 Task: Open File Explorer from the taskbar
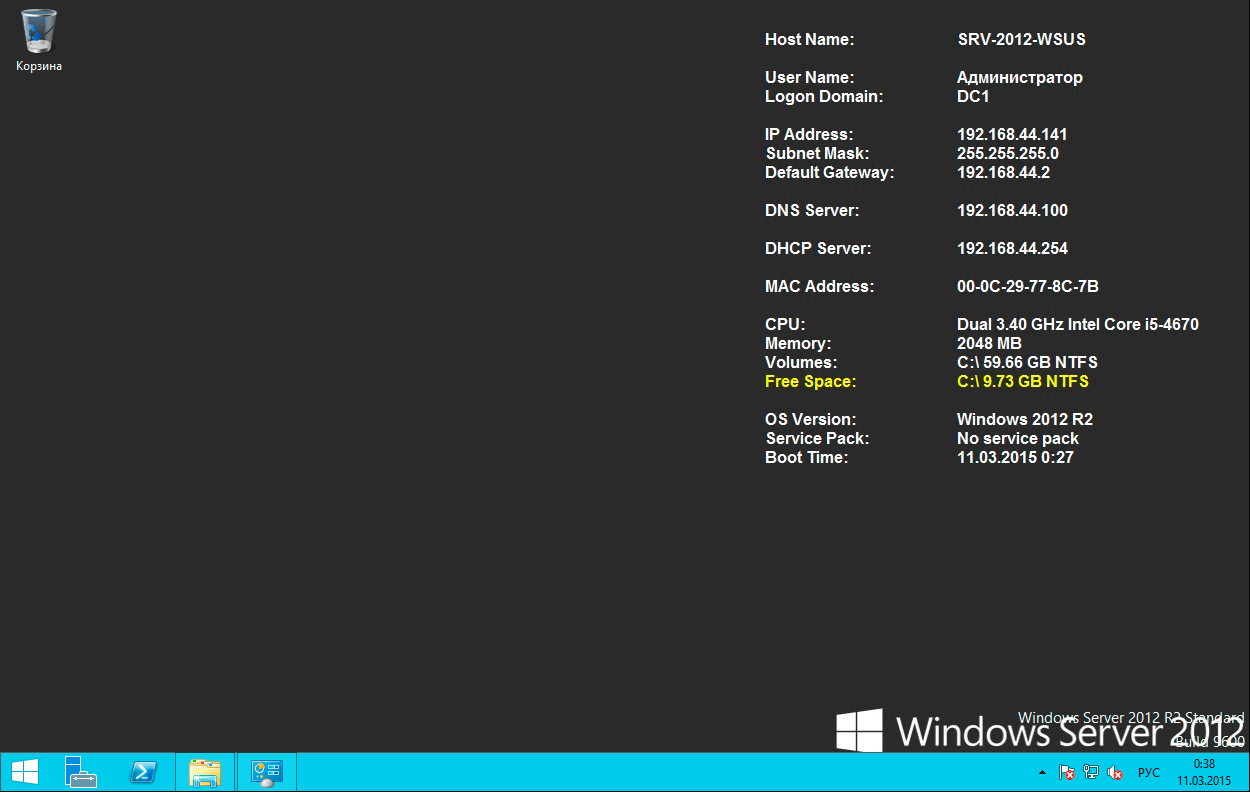point(205,772)
